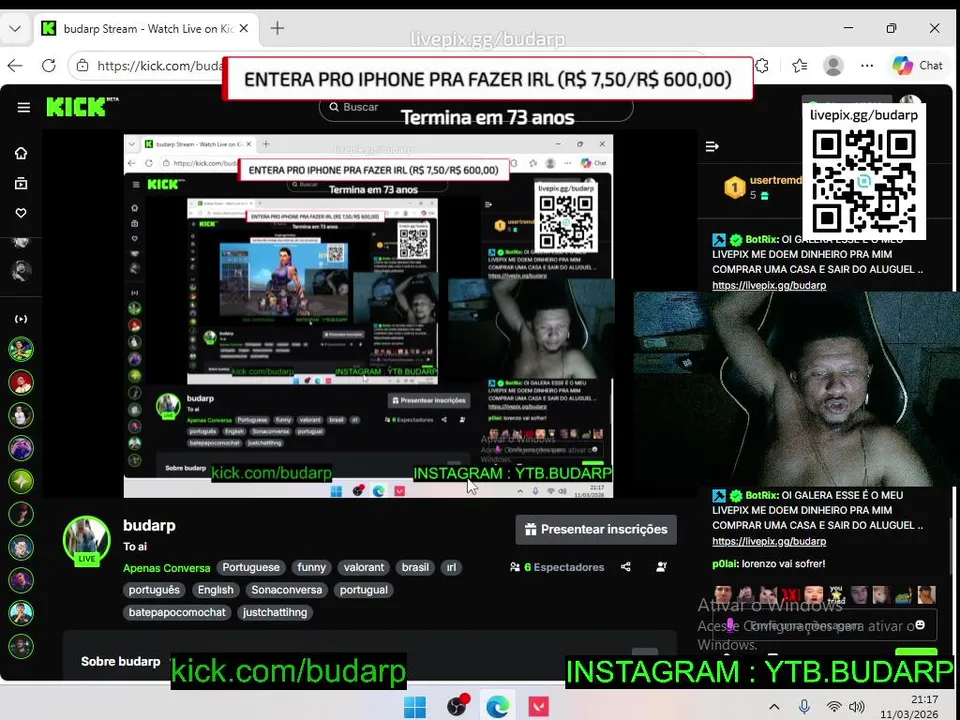Open the red app in taskbar

(539, 707)
